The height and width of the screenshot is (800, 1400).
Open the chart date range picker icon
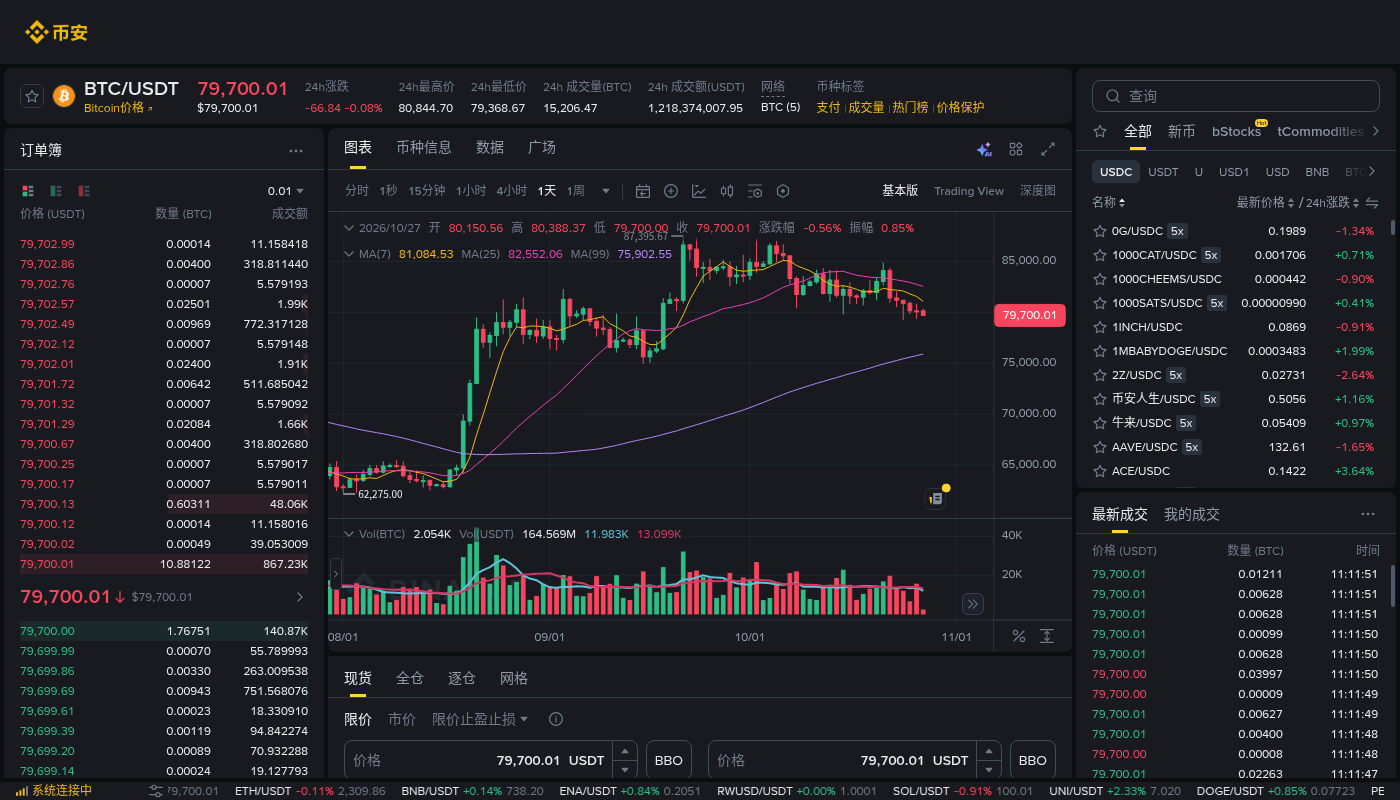pyautogui.click(x=643, y=191)
